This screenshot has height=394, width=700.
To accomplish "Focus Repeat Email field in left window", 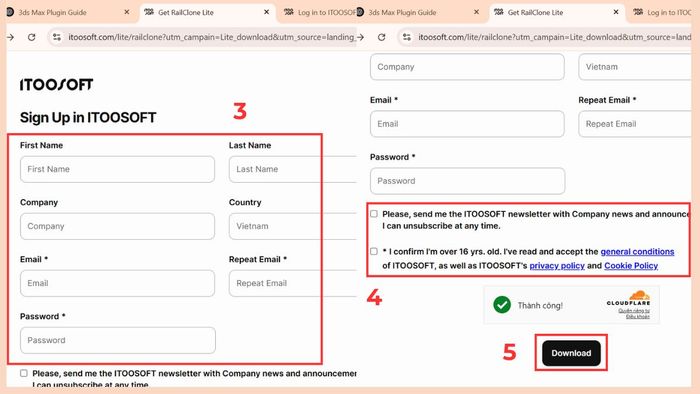I will (x=292, y=283).
